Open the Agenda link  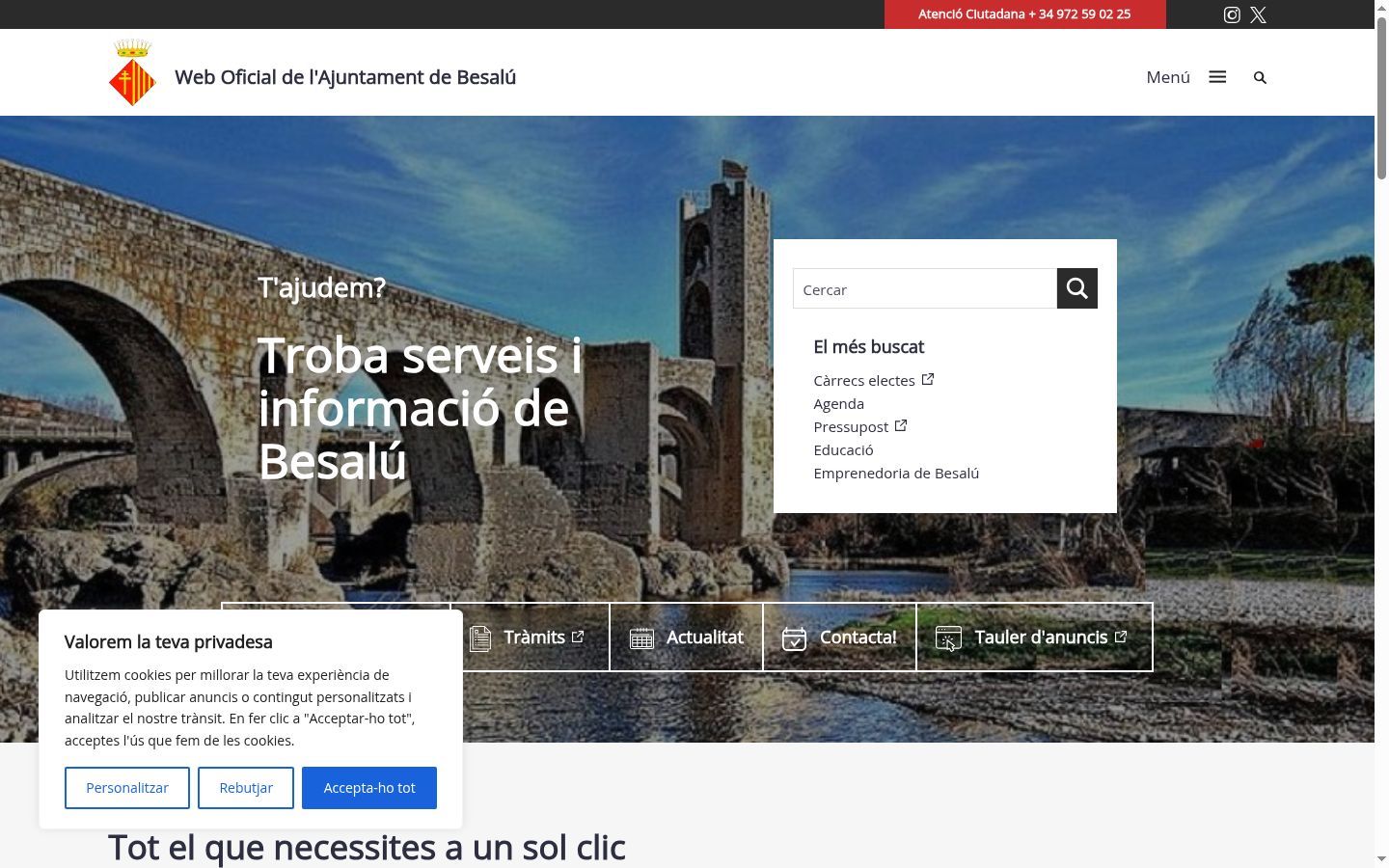pos(839,403)
